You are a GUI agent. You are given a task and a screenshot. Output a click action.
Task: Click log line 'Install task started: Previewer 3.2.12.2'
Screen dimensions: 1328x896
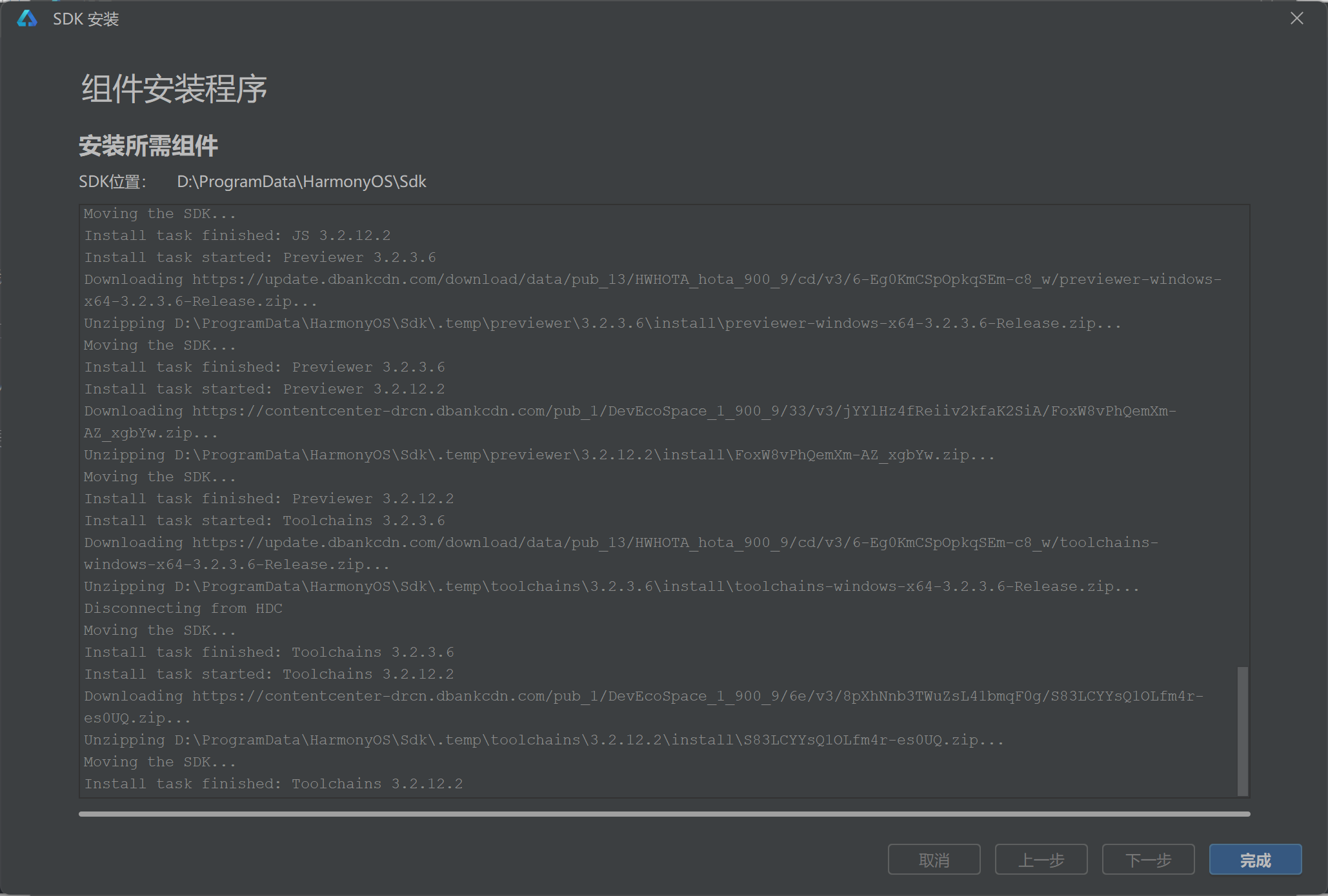tap(265, 389)
